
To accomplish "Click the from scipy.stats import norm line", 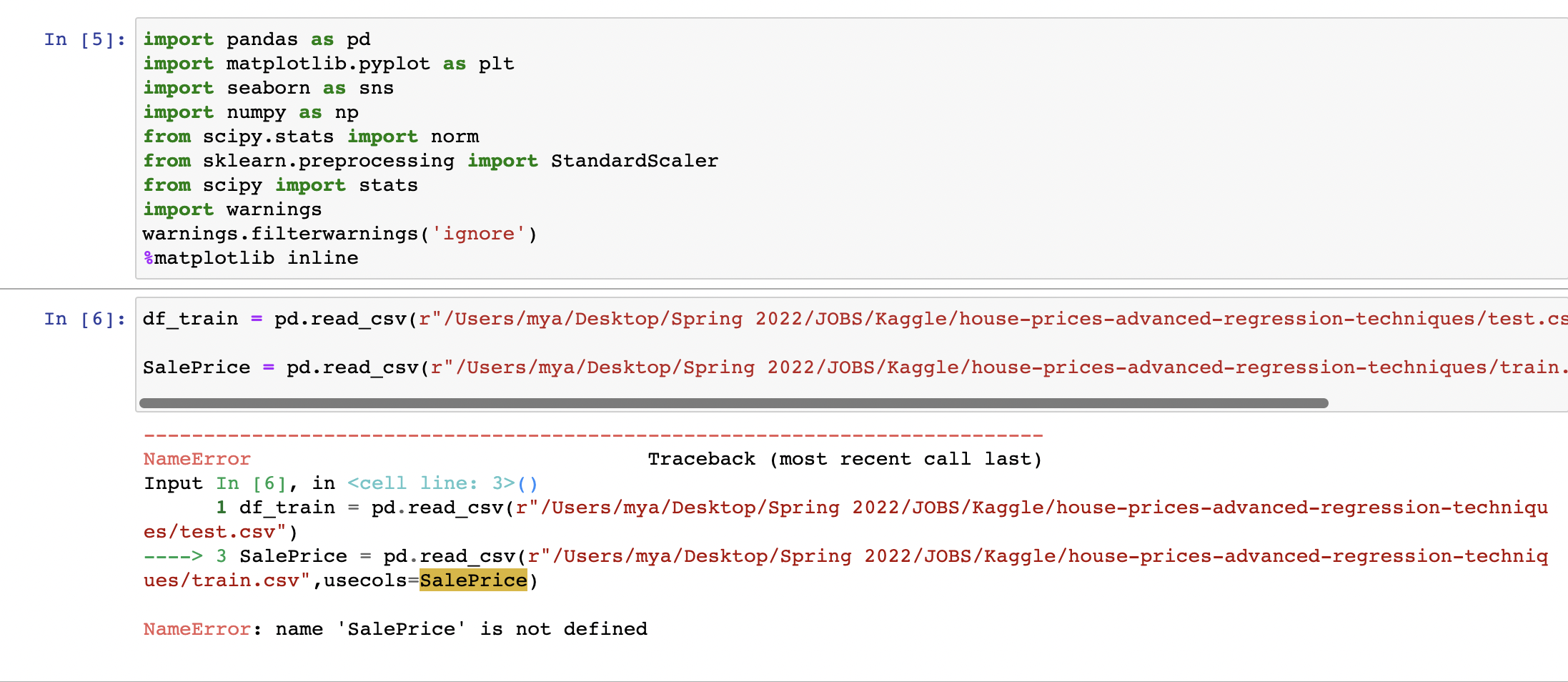I will (311, 136).
